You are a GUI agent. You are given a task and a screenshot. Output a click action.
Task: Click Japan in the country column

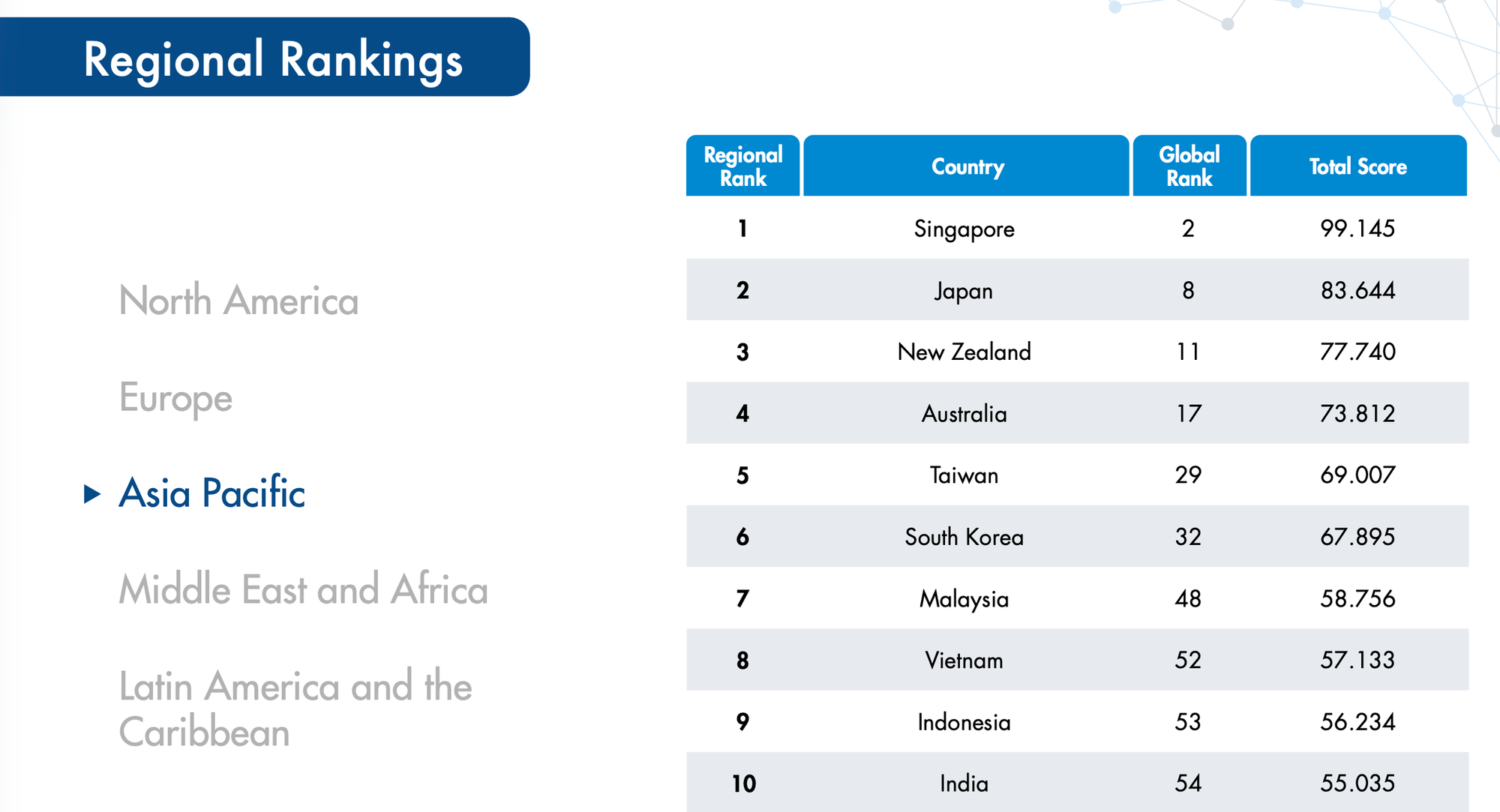point(964,291)
